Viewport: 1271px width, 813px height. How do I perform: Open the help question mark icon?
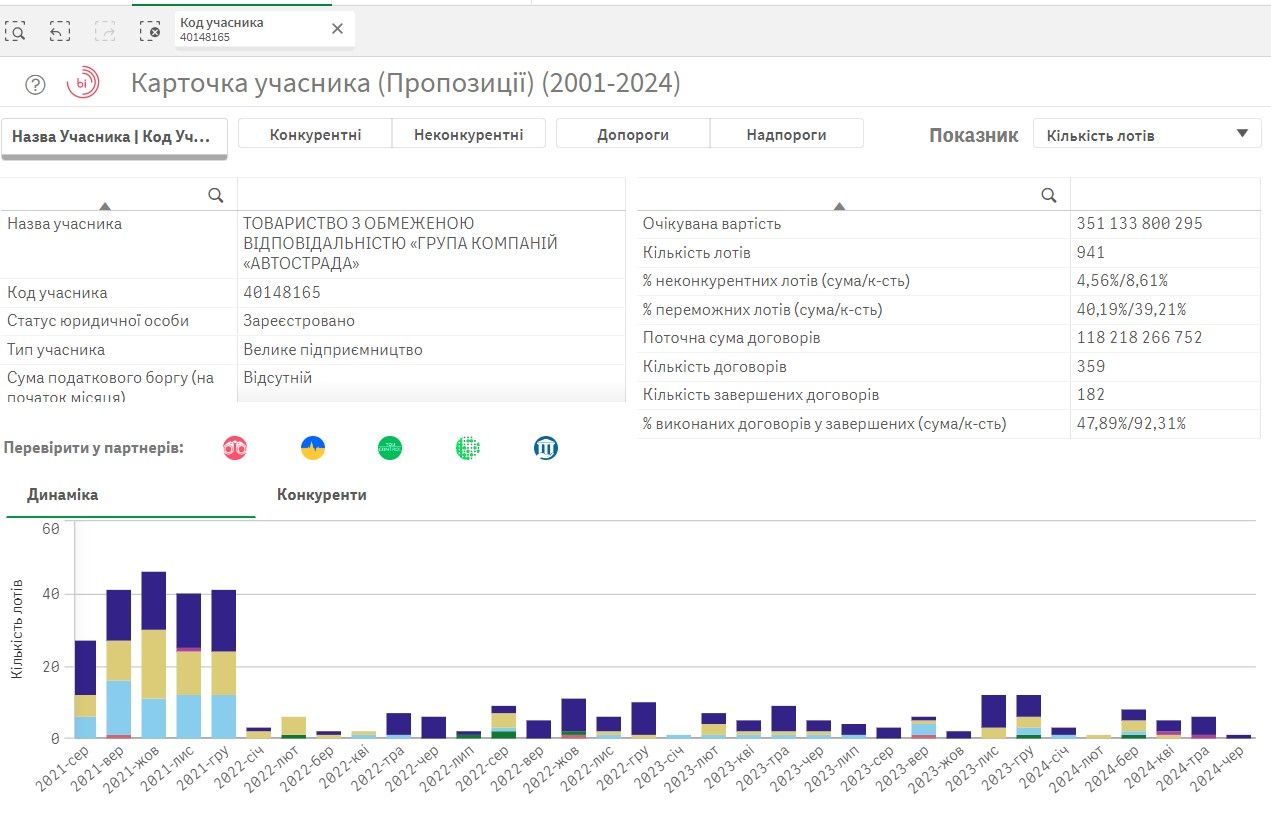tap(35, 84)
